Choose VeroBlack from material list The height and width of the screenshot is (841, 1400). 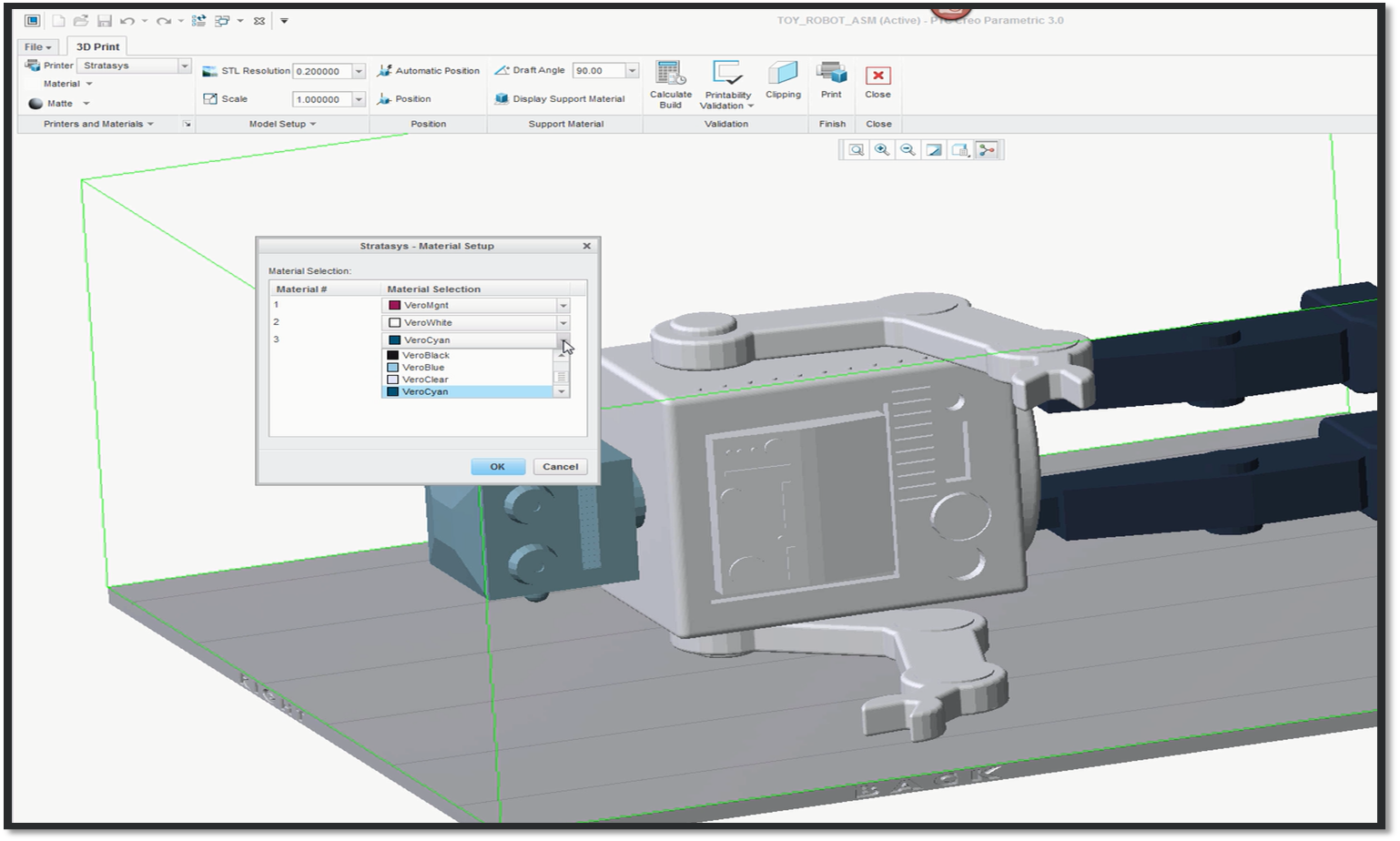coord(468,355)
